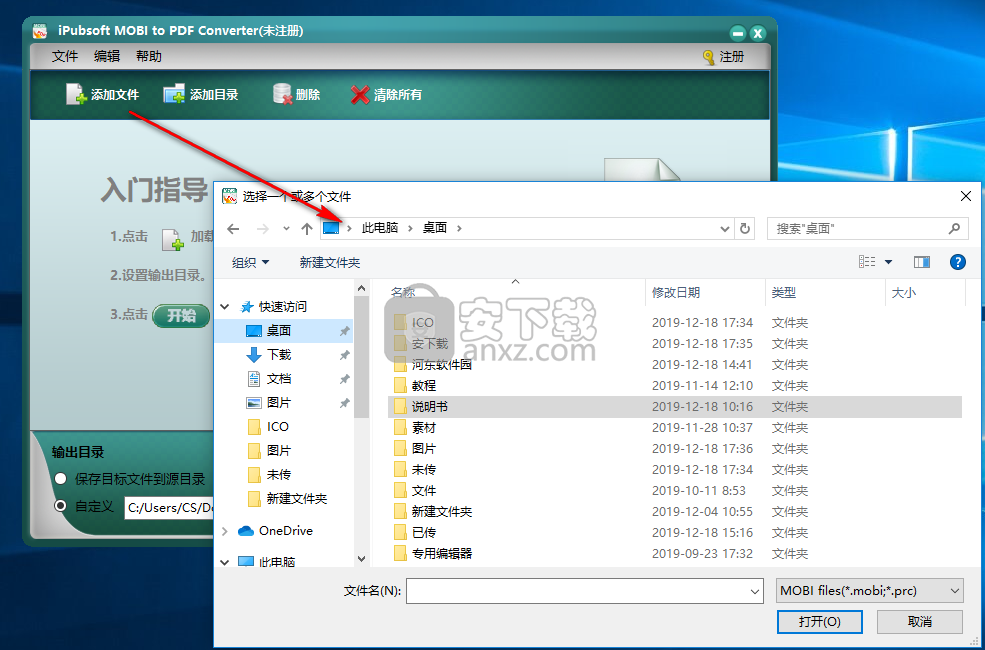Screen dimensions: 985x650
Task: Click the 取消 button
Action: tap(920, 622)
